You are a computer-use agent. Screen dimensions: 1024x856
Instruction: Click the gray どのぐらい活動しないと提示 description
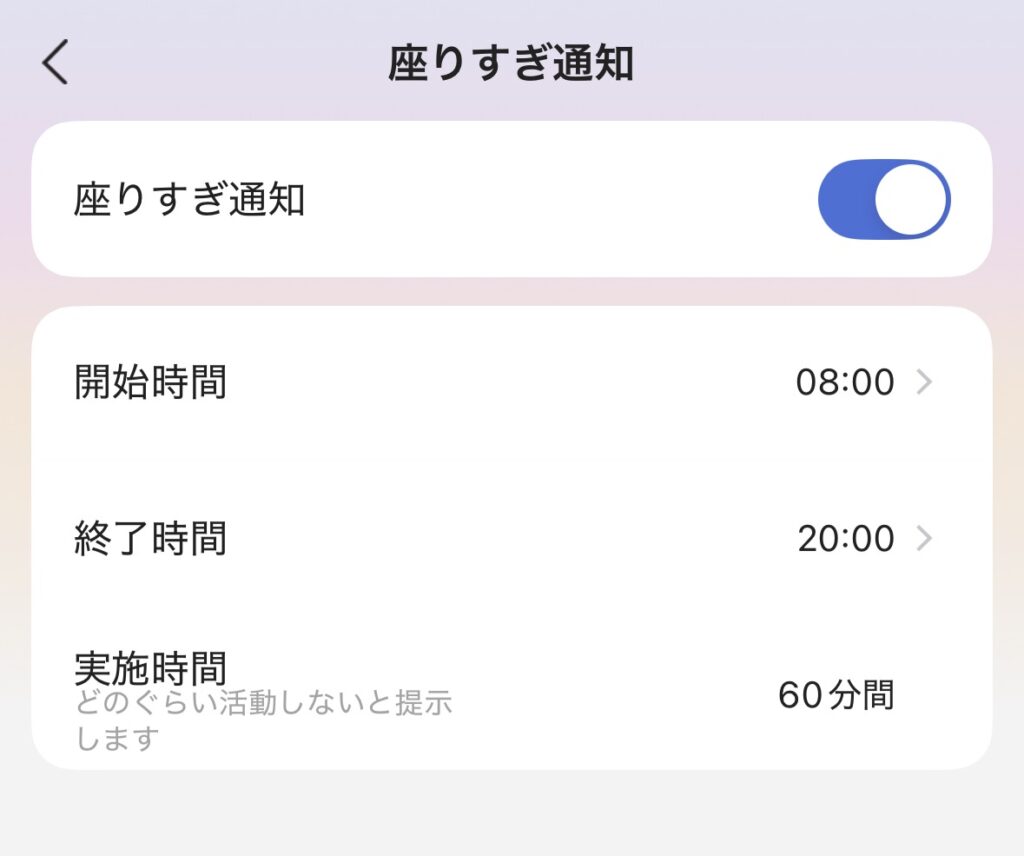tap(264, 703)
